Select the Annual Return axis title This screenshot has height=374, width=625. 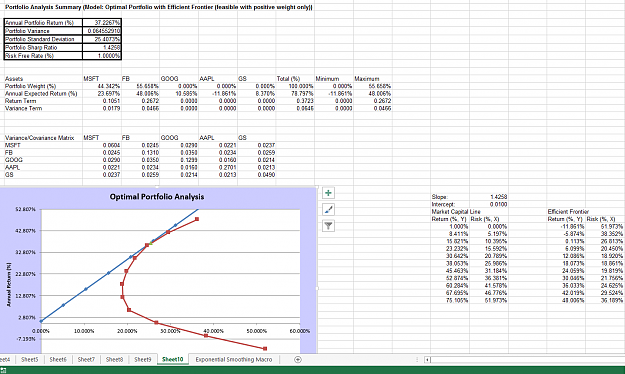pos(9,284)
